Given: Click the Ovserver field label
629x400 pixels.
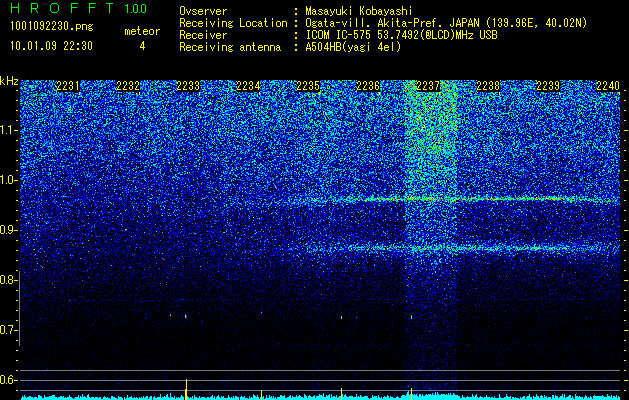Looking at the screenshot, I should tap(203, 11).
